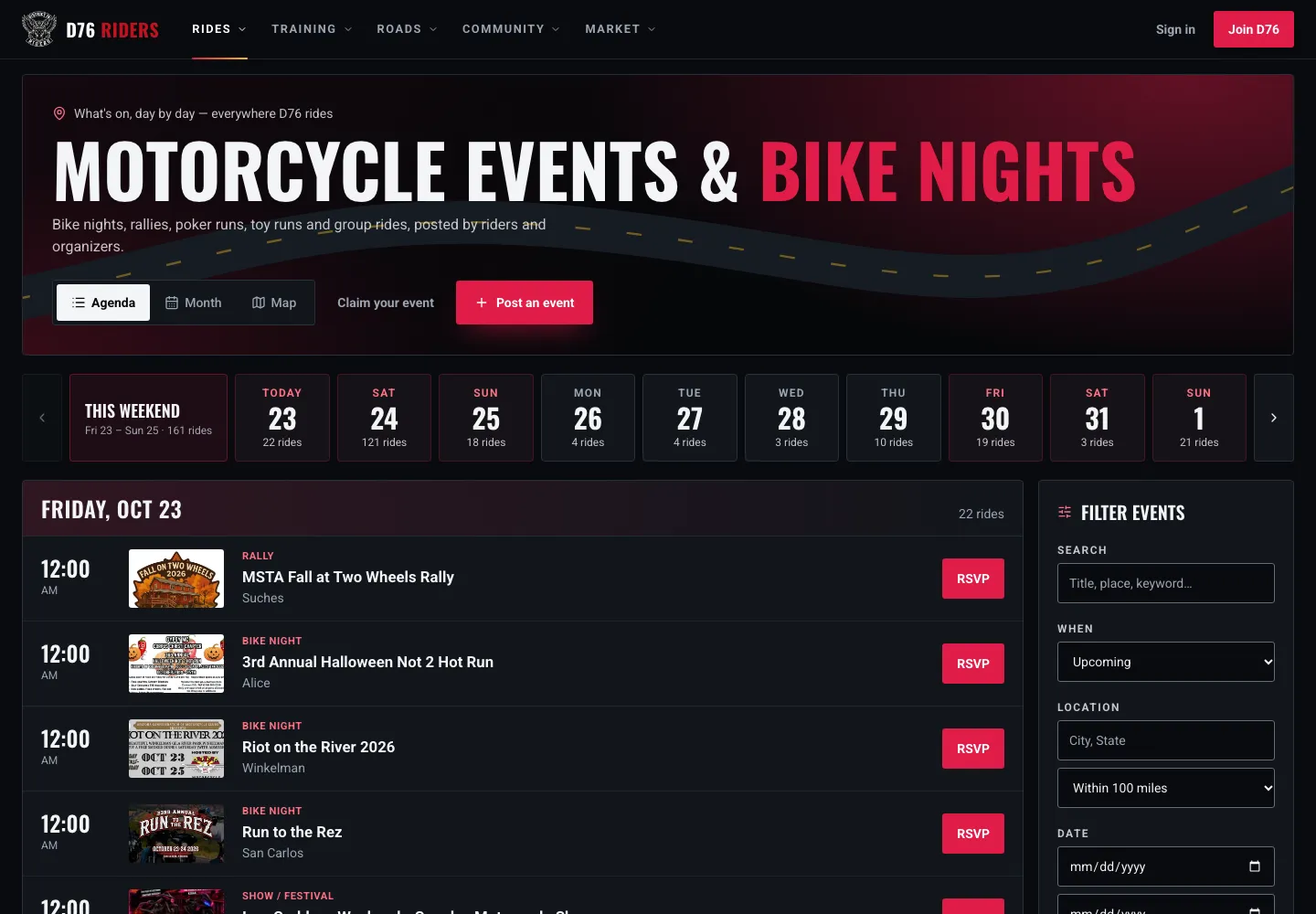Open the Market menu
Viewport: 1316px width, 914px height.
621,29
